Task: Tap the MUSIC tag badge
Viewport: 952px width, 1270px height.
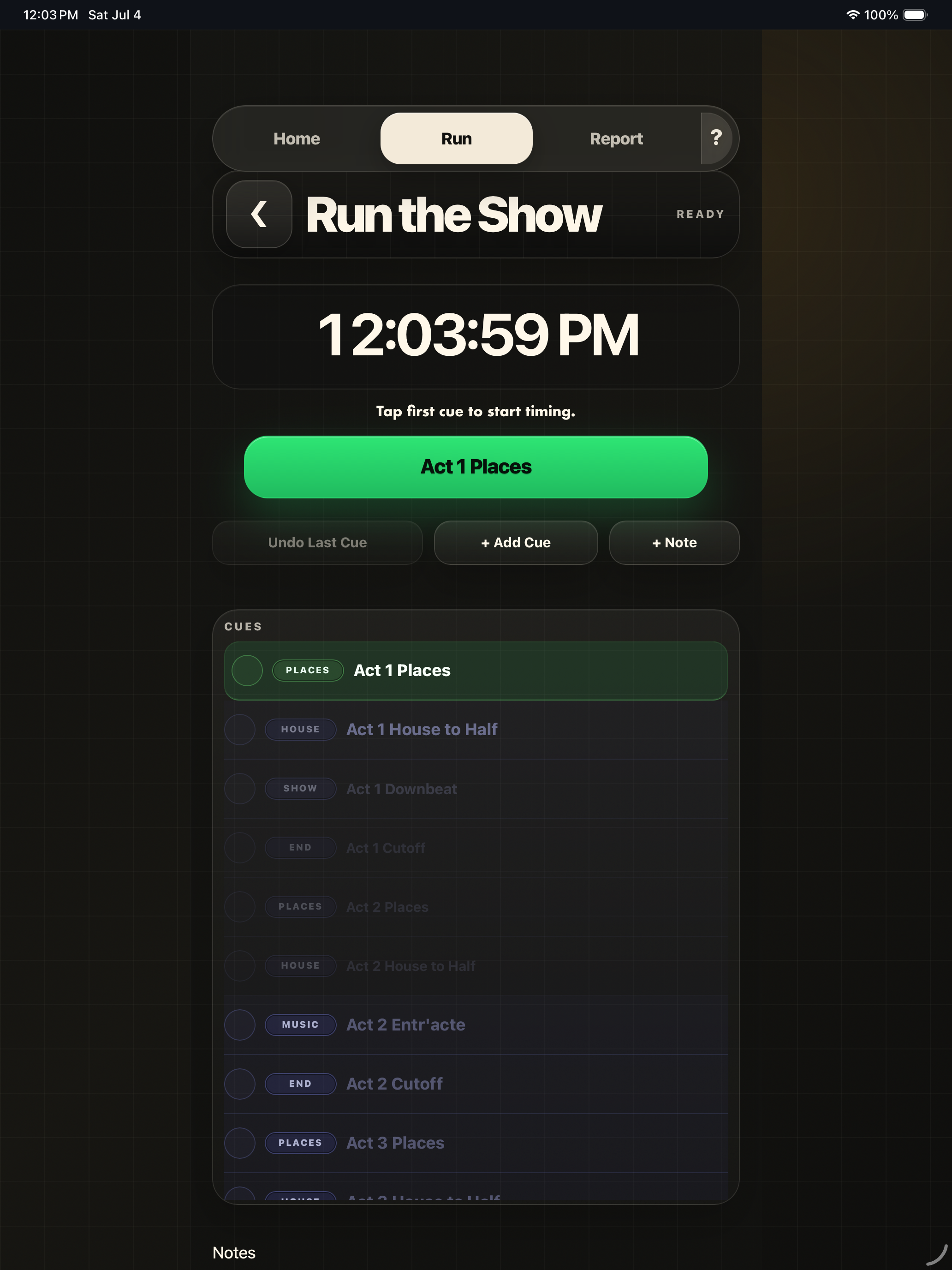Action: coord(300,1025)
